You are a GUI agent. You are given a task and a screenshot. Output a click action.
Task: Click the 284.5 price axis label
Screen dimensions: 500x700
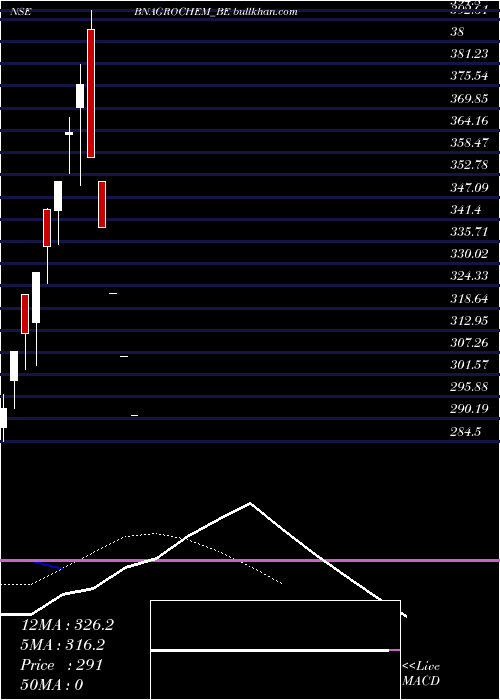pos(466,432)
